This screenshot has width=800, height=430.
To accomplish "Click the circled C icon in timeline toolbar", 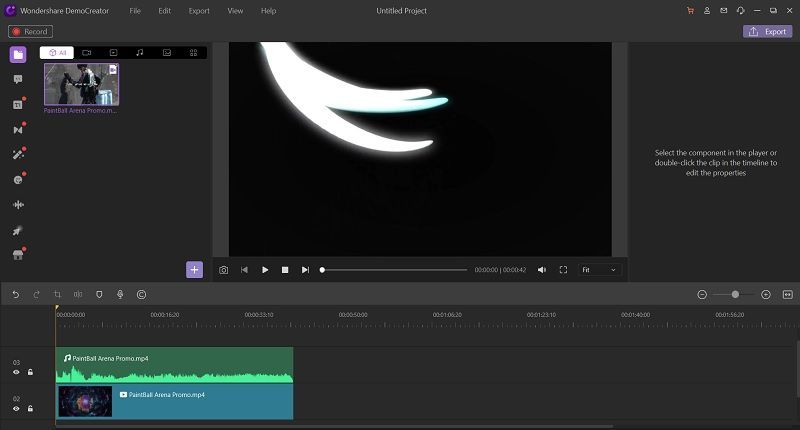I will pos(141,294).
